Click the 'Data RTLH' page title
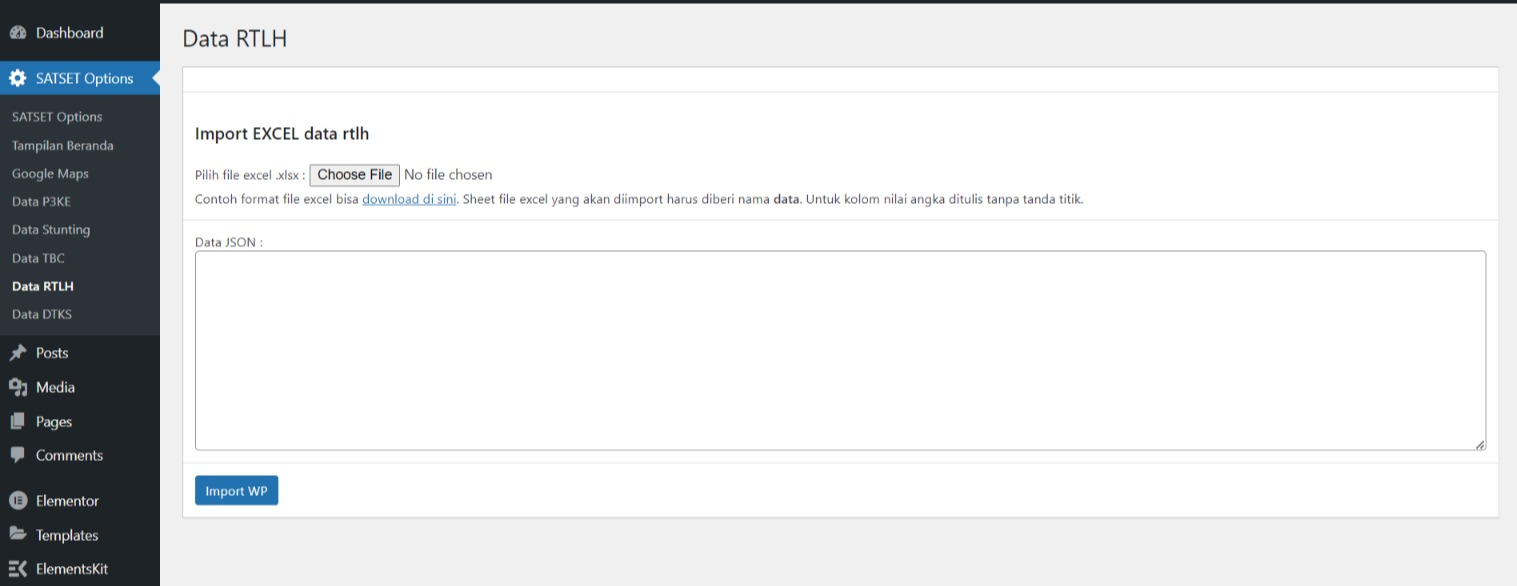 click(x=235, y=39)
